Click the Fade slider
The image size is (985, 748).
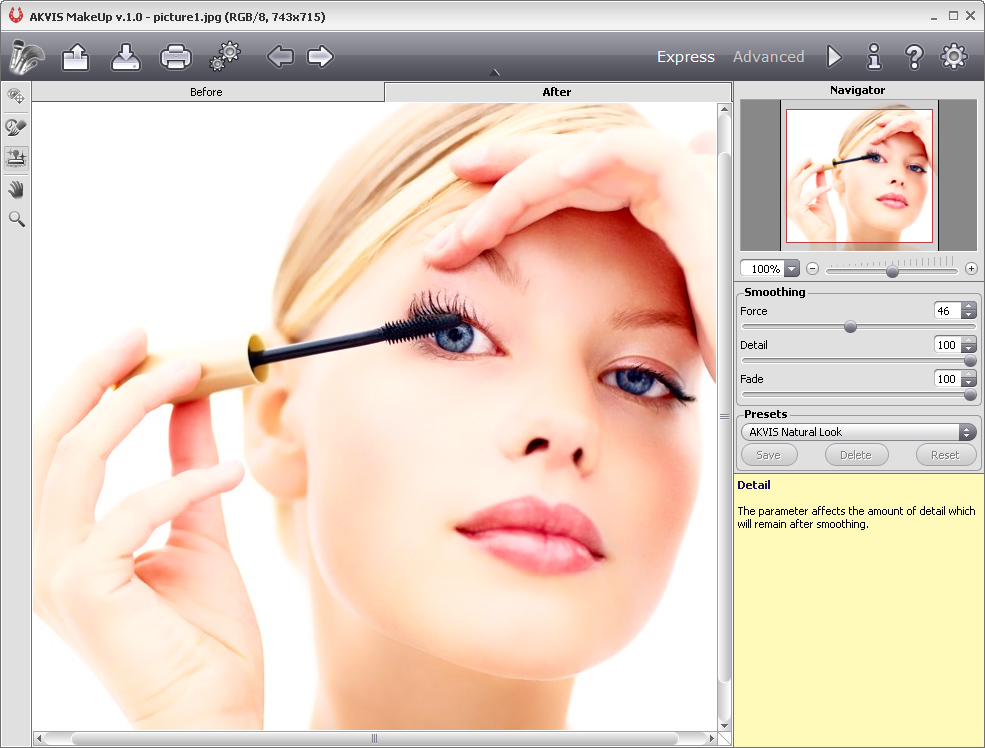[859, 394]
